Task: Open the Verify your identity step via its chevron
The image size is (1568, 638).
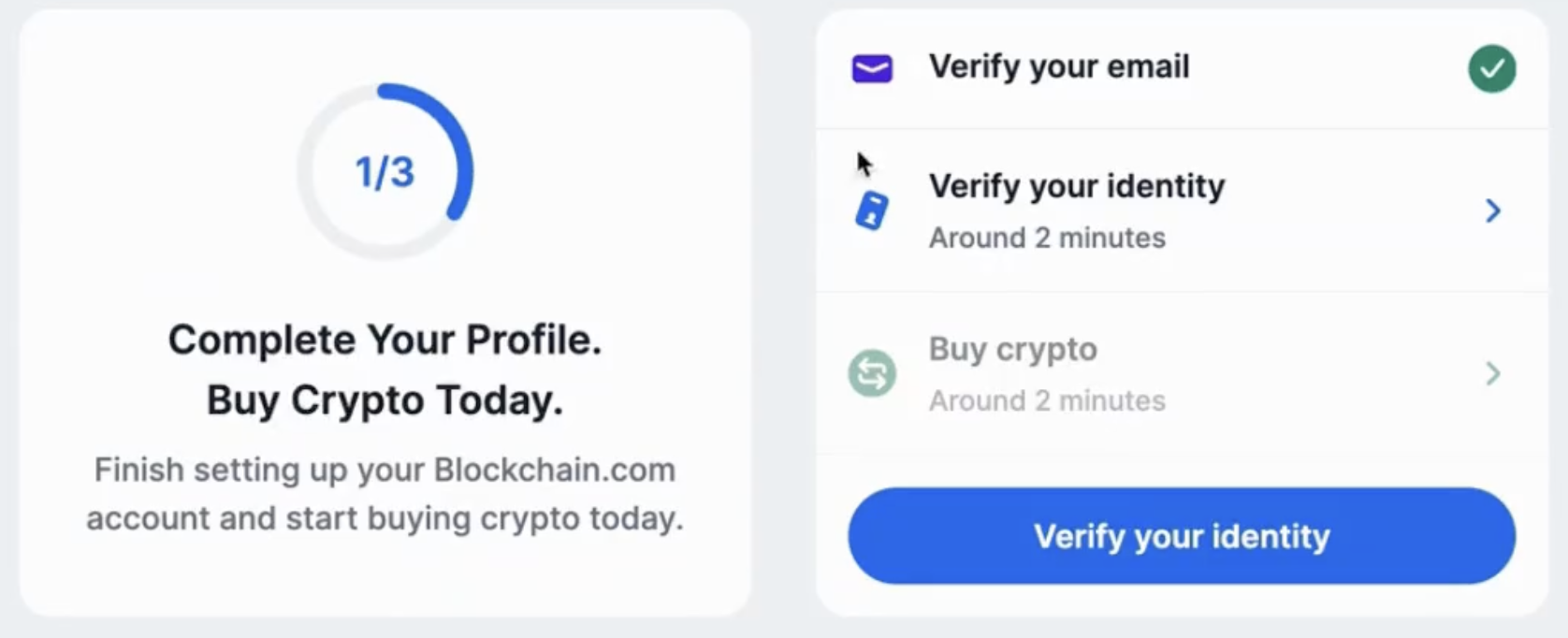Action: click(1492, 211)
